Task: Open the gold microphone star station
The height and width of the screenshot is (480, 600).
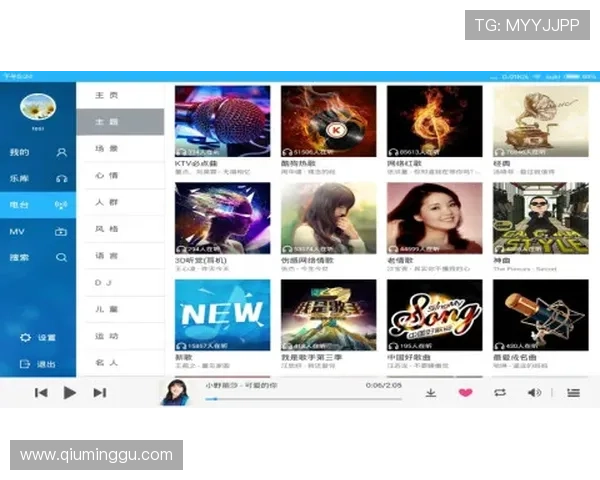Action: pos(541,315)
